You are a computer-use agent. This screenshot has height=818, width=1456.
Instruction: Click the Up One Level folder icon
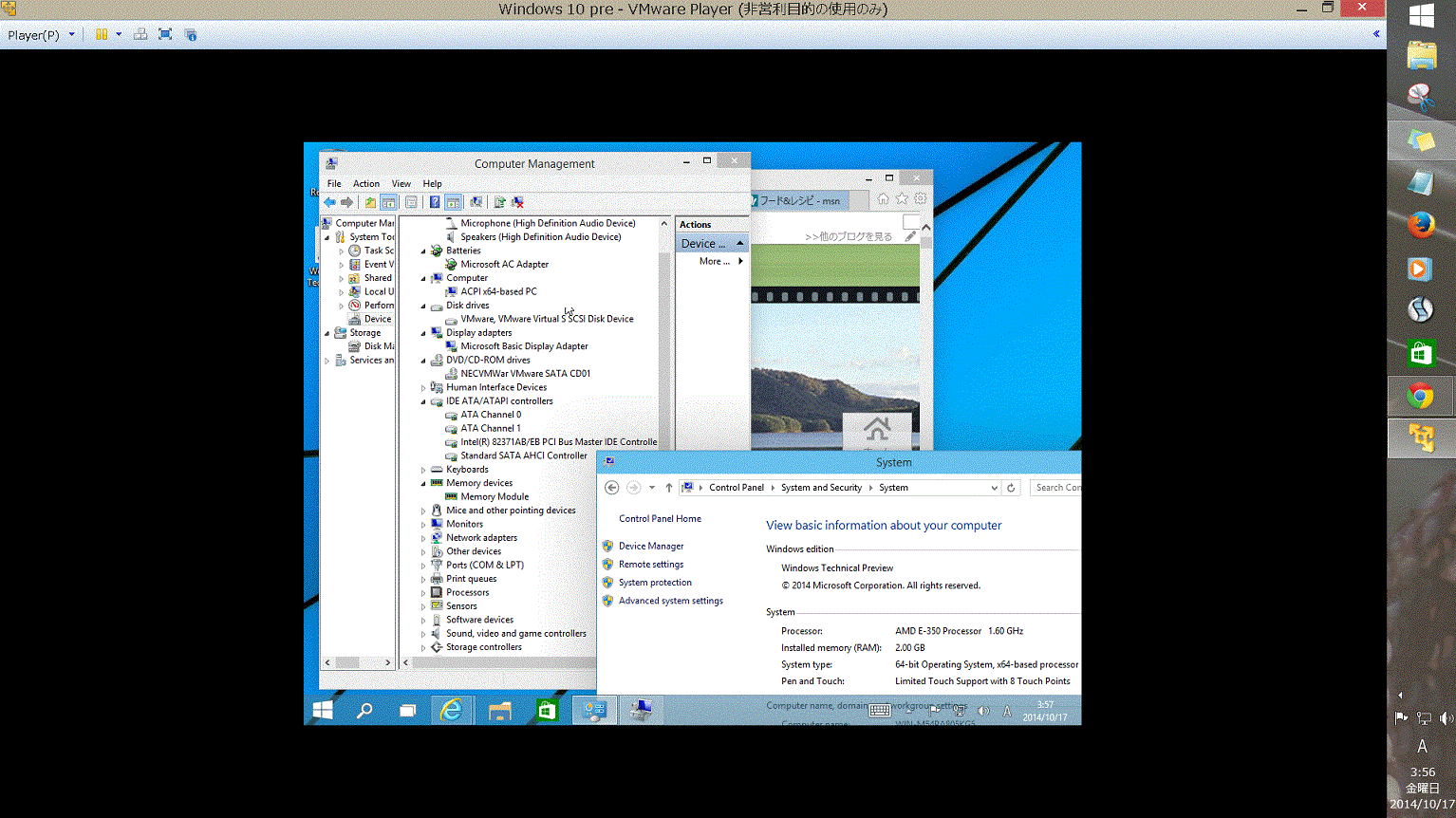click(x=370, y=202)
